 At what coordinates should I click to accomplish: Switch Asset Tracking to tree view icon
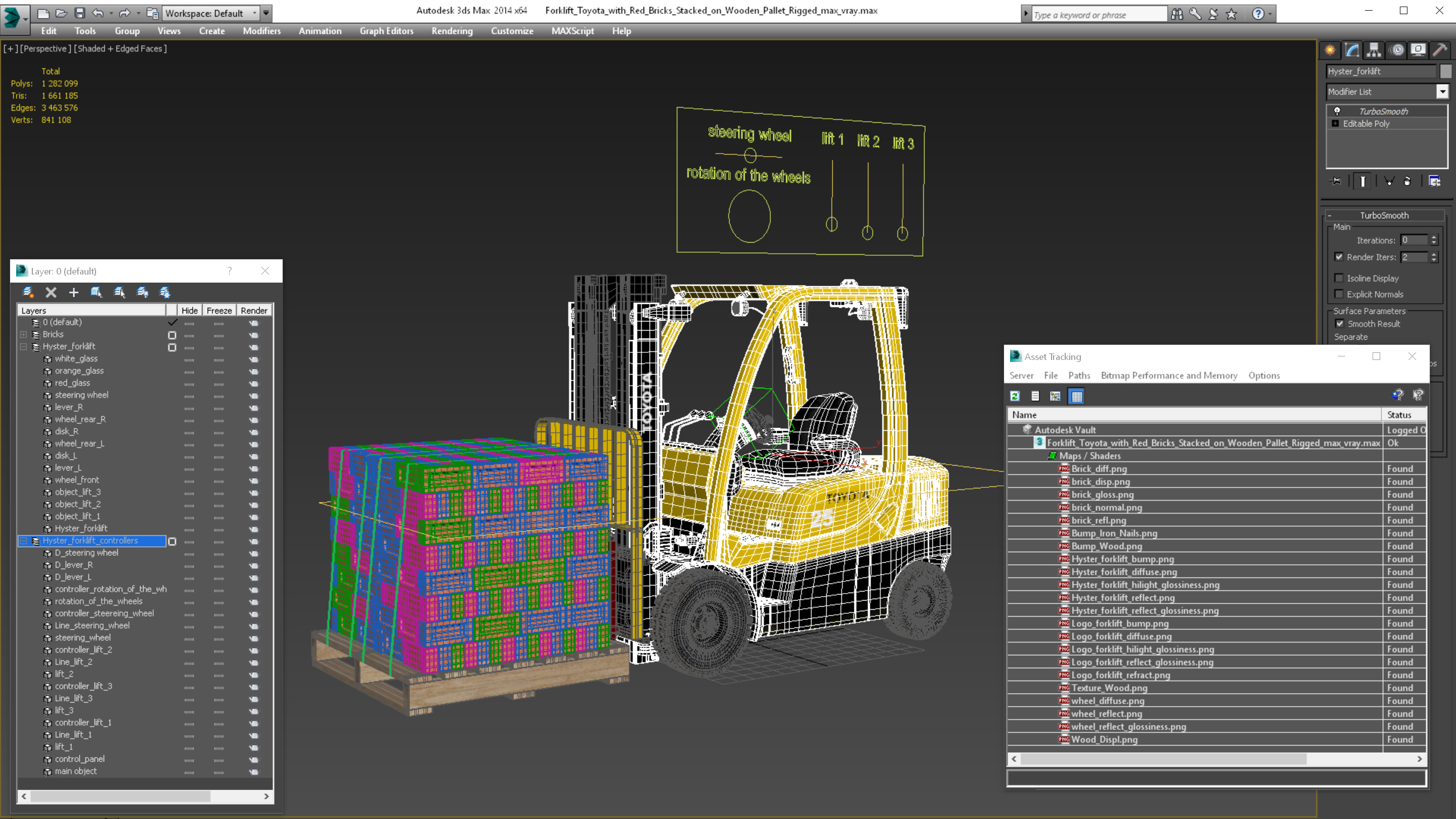pos(1055,396)
